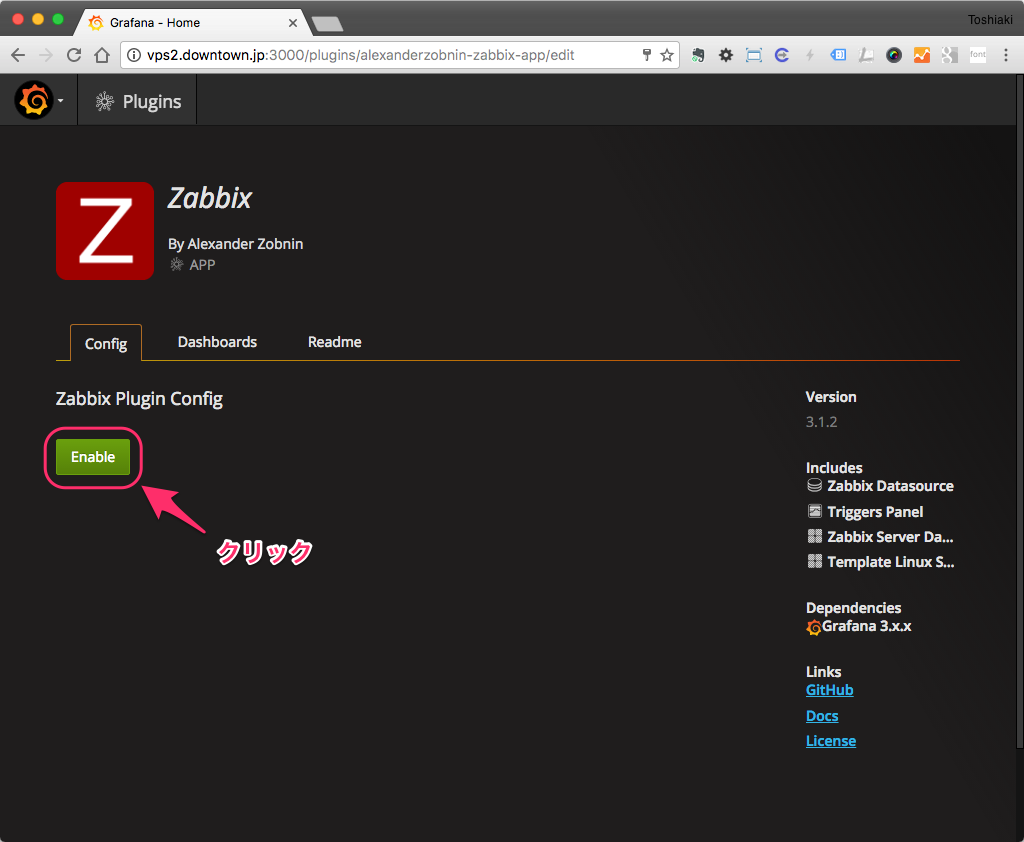The height and width of the screenshot is (842, 1024).
Task: Open the font extension icon
Action: point(978,55)
